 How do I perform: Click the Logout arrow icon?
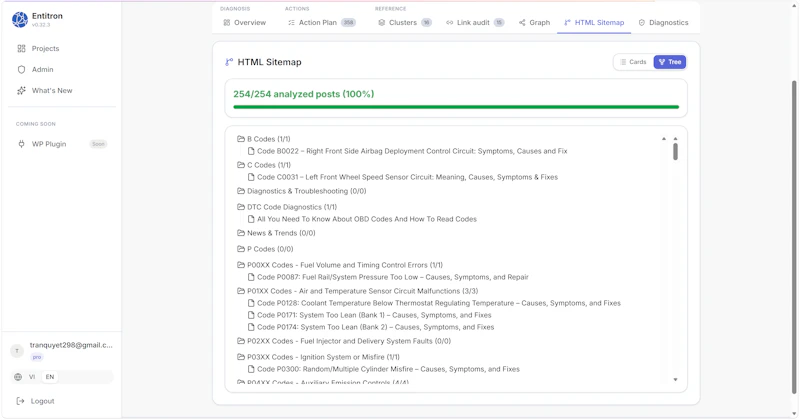20,401
